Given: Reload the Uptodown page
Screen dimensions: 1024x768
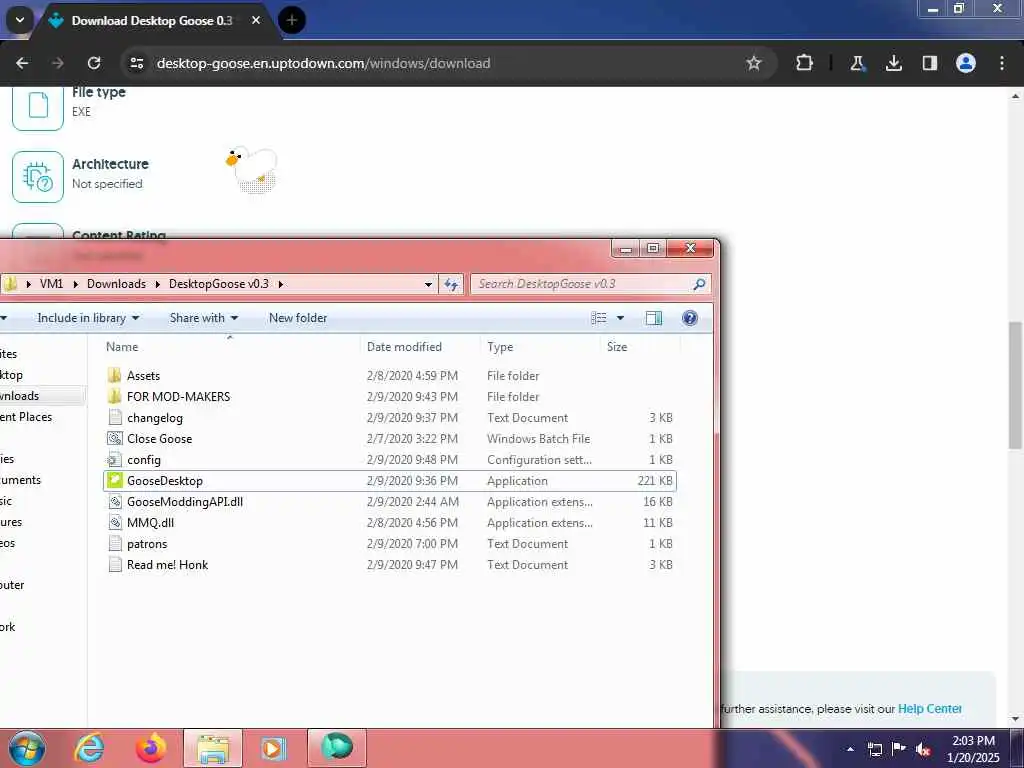Looking at the screenshot, I should tap(94, 63).
